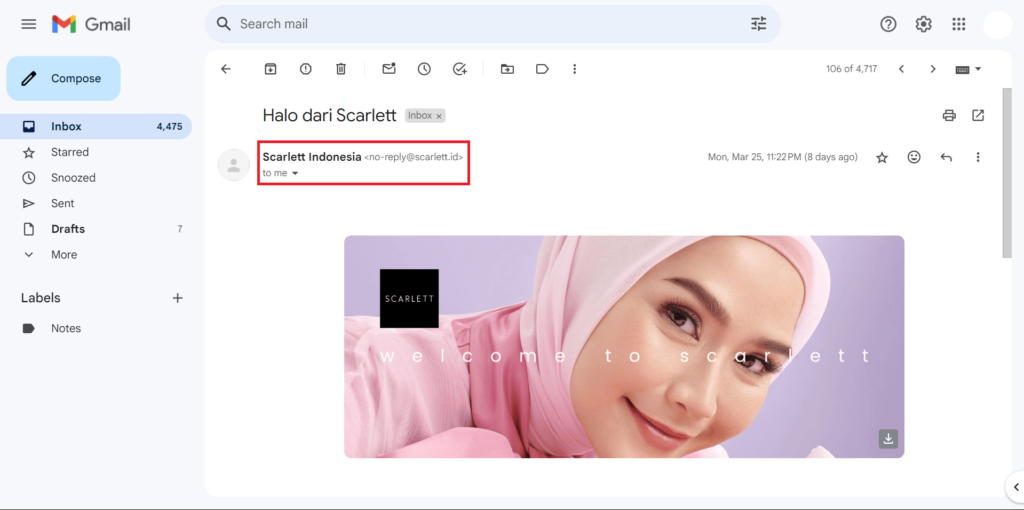This screenshot has width=1024, height=510.
Task: Go to the older email arrow
Action: [x=933, y=69]
